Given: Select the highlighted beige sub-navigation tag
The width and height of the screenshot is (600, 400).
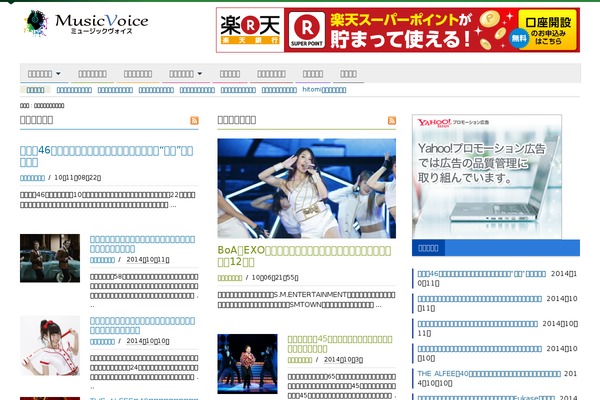Looking at the screenshot, I should click(35, 90).
